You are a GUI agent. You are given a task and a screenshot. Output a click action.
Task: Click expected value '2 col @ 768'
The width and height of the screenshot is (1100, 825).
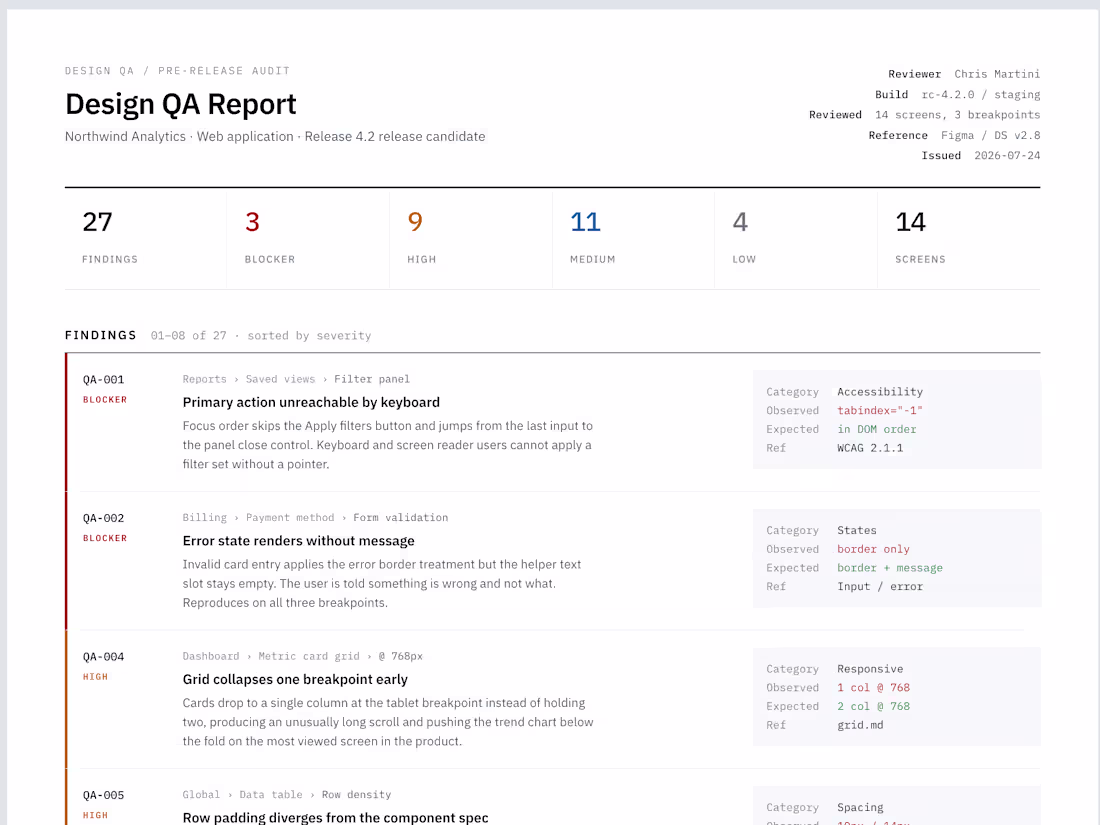(873, 706)
